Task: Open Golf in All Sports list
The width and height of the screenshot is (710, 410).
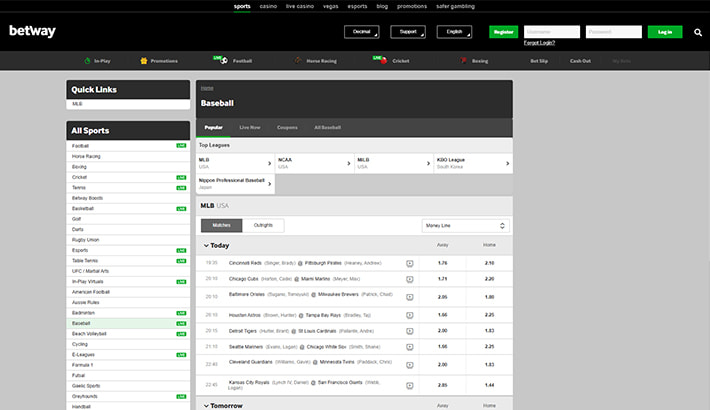Action: pyautogui.click(x=128, y=219)
